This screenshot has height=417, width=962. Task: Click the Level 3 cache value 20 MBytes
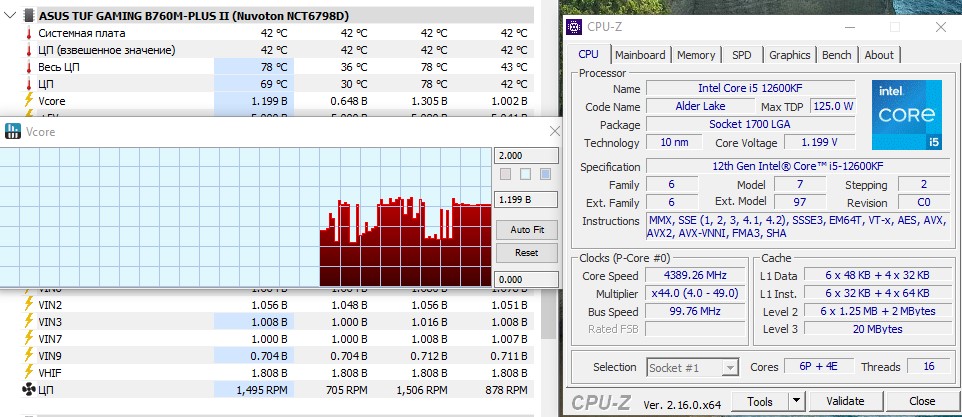(877, 329)
